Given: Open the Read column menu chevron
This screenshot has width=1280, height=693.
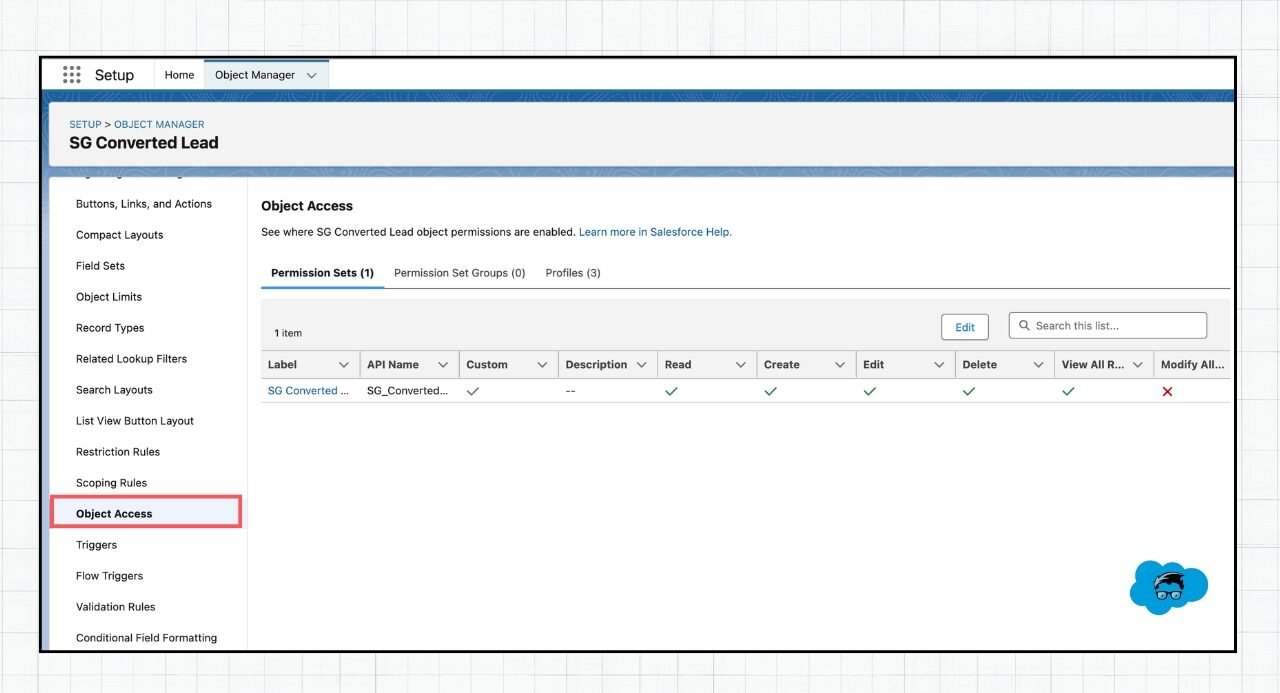Looking at the screenshot, I should (741, 365).
